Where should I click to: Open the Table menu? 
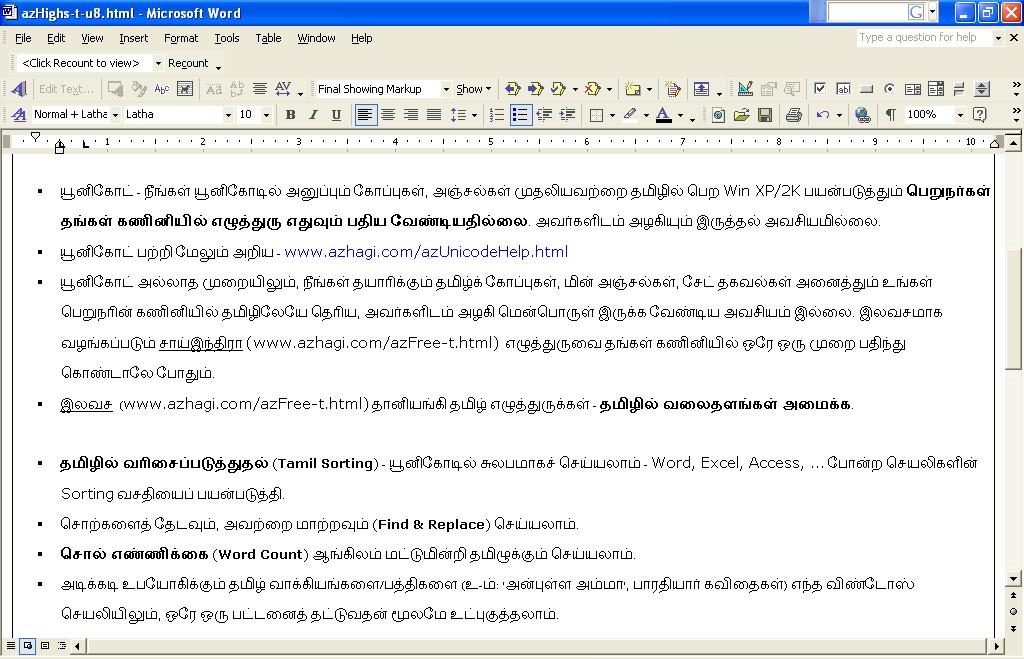point(268,38)
